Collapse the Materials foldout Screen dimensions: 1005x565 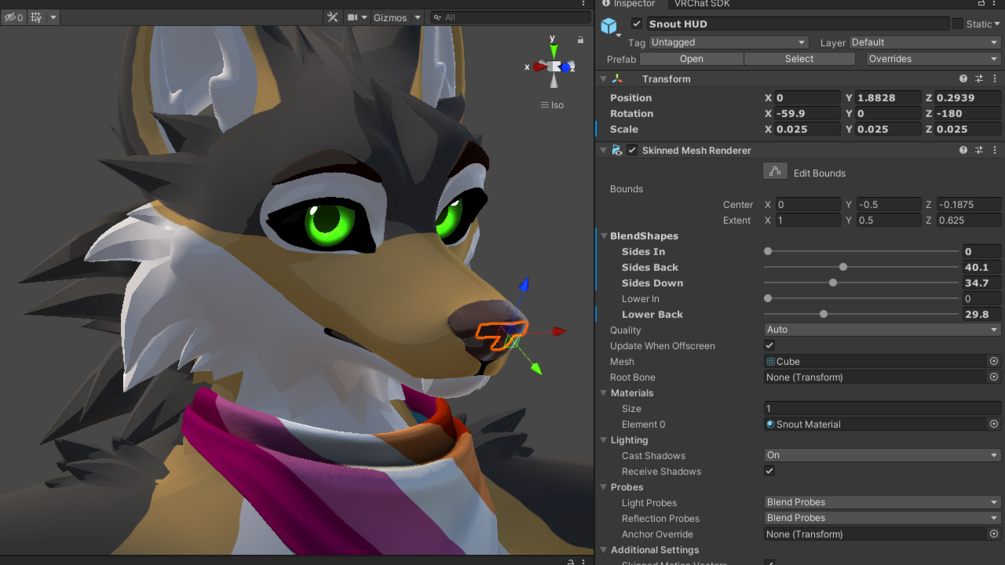pyautogui.click(x=604, y=393)
